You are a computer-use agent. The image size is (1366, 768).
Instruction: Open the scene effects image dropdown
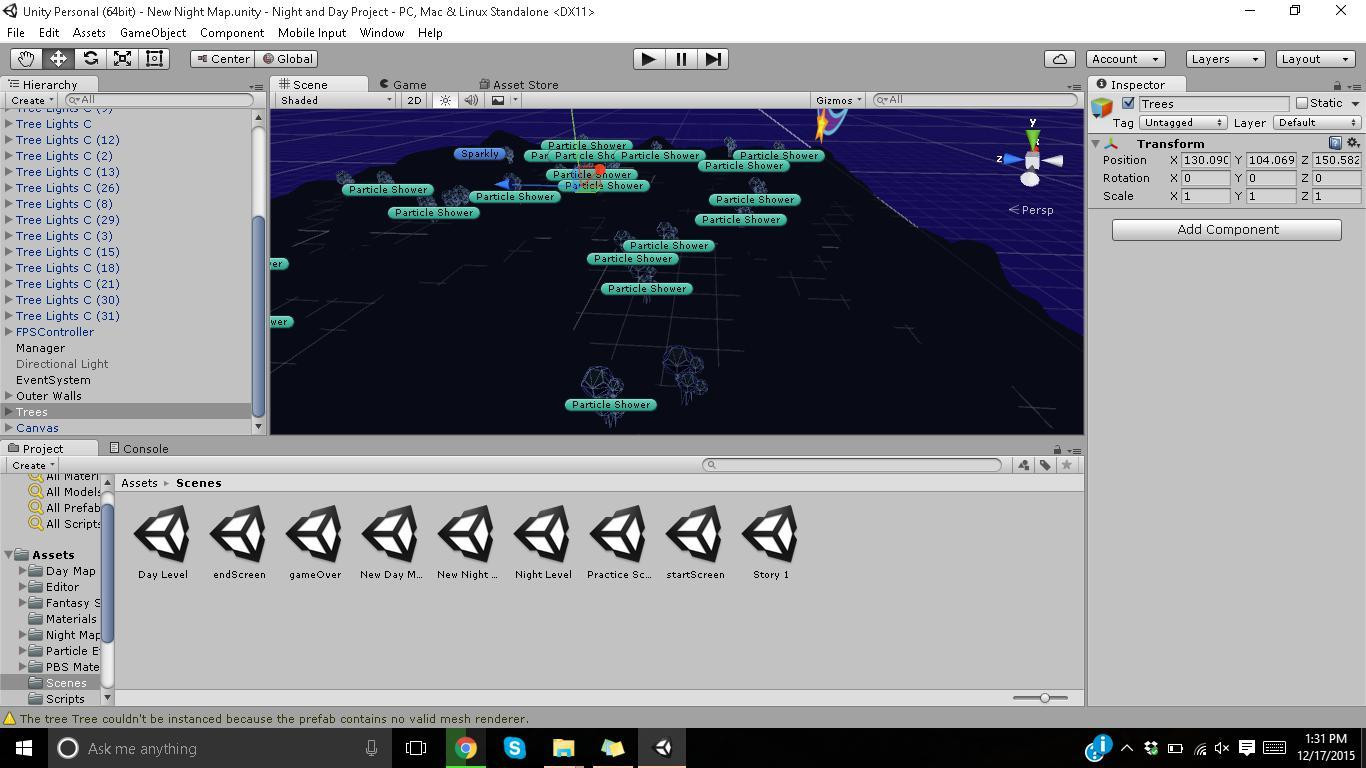coord(504,100)
